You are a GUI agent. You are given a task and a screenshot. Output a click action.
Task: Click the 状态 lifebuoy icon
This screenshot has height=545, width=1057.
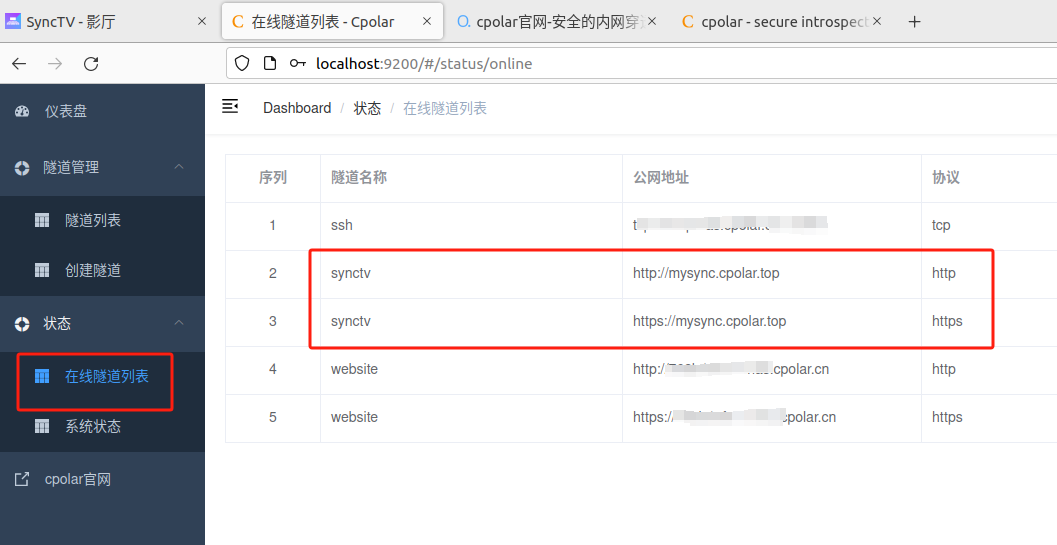(x=22, y=324)
